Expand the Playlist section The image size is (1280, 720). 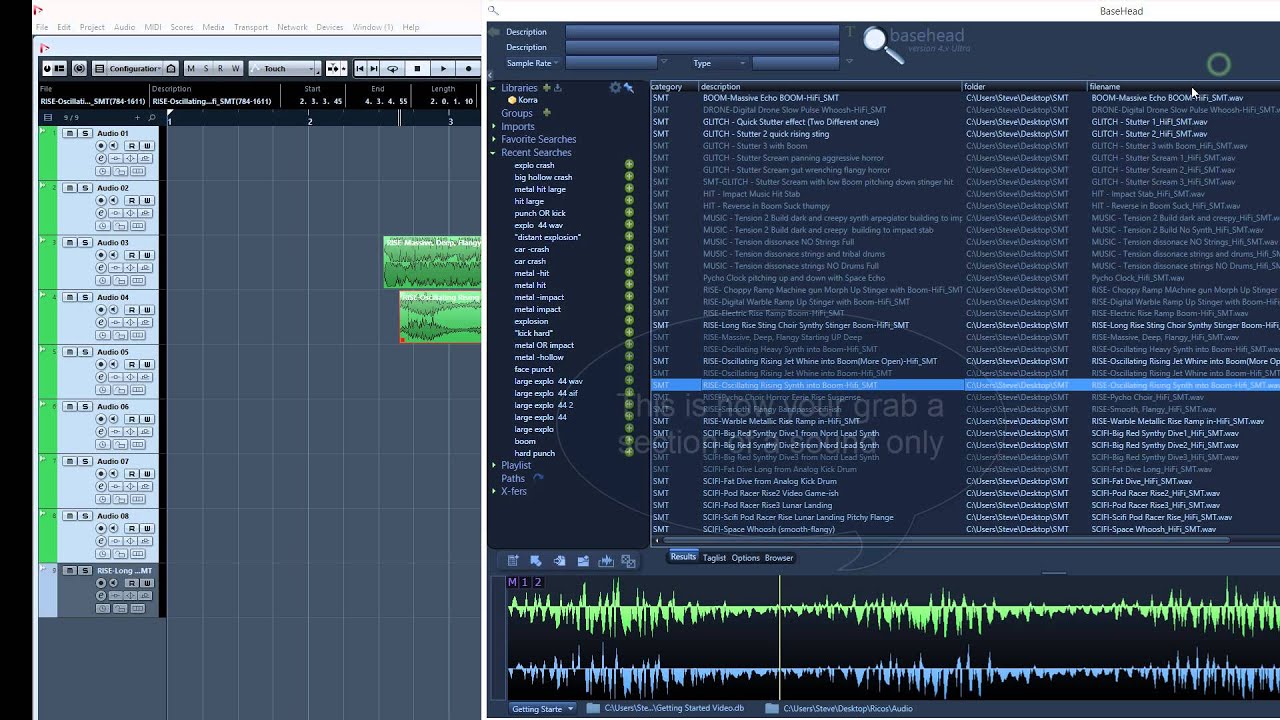click(x=493, y=465)
